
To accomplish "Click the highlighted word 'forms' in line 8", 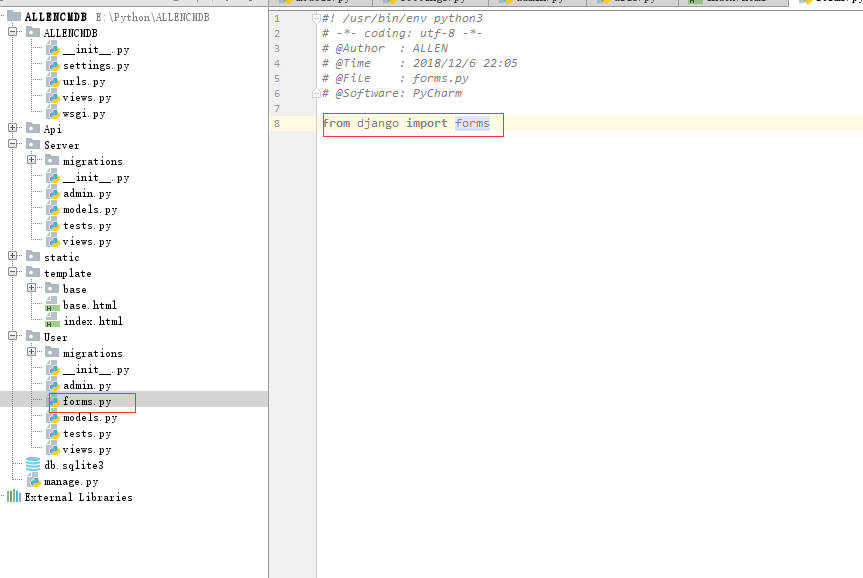I will click(x=472, y=123).
